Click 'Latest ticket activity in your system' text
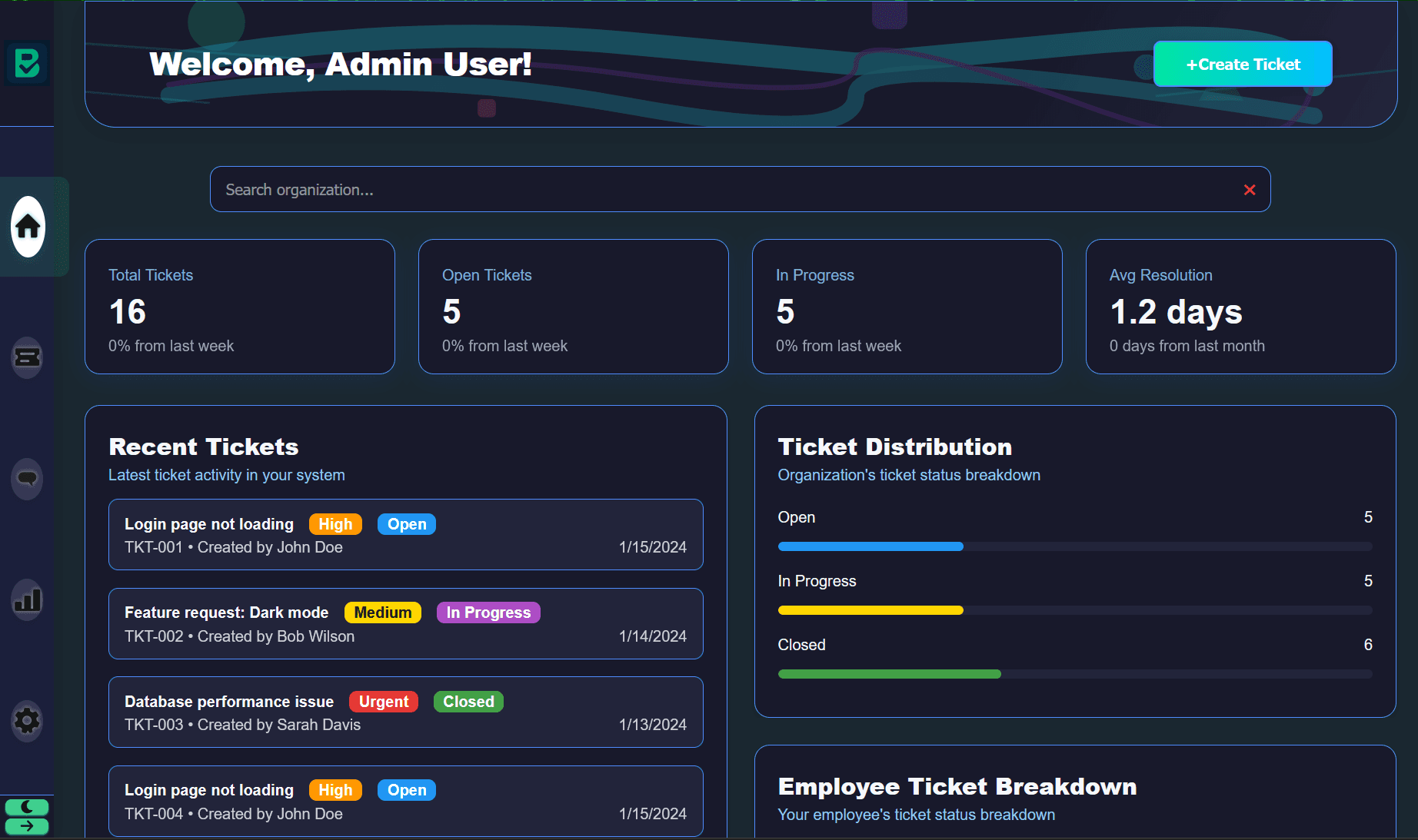The image size is (1418, 840). [x=227, y=475]
